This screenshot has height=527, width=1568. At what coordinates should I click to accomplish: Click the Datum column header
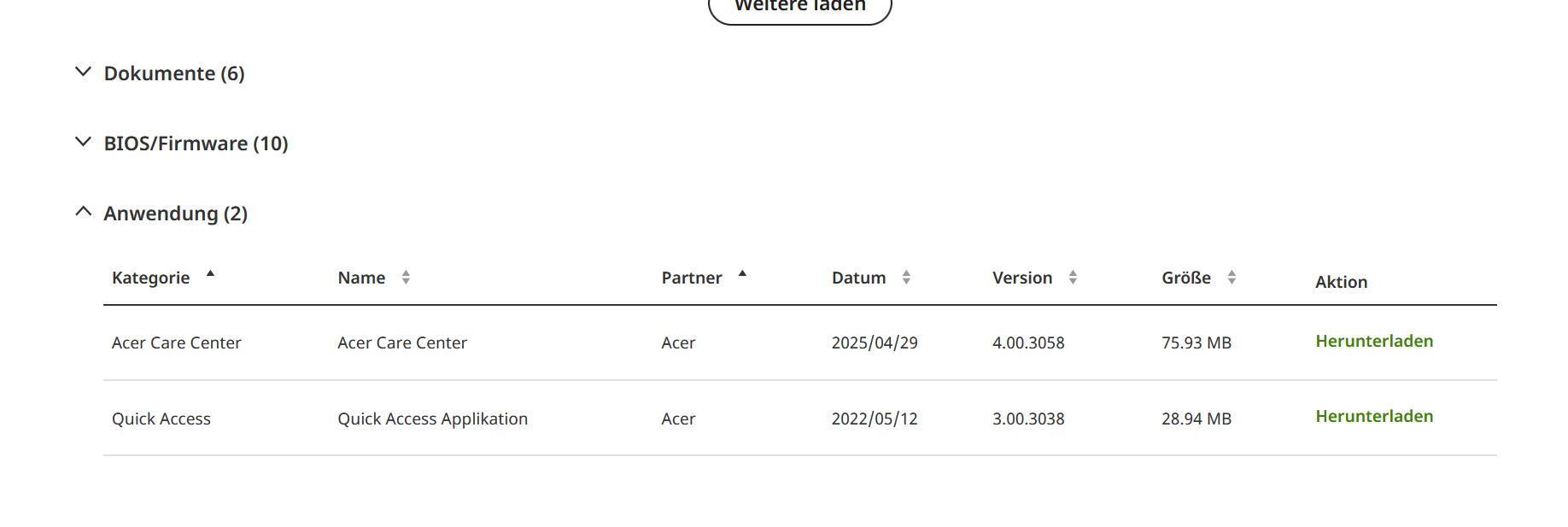pos(858,278)
